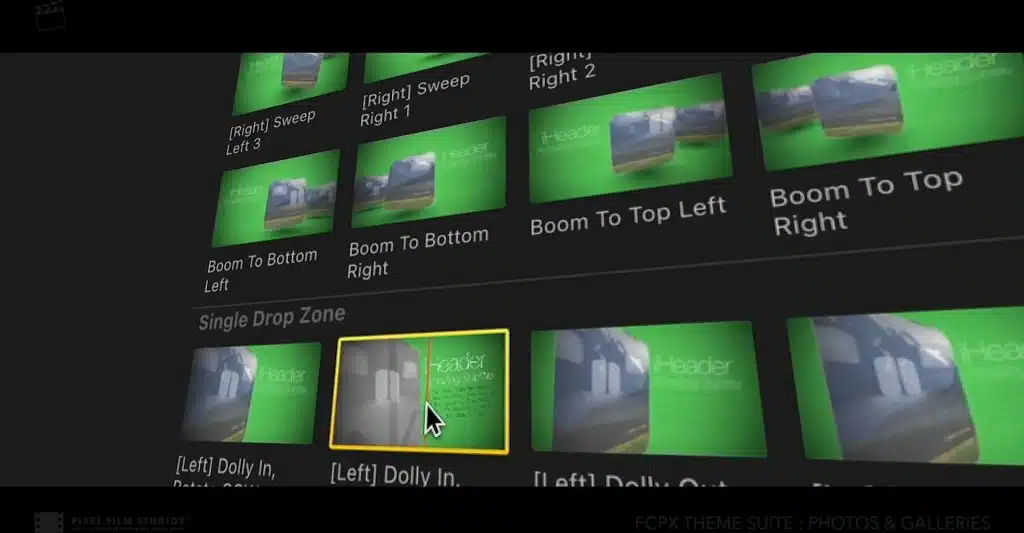
Task: Select the Boom To Top Right thumbnail
Action: point(888,110)
